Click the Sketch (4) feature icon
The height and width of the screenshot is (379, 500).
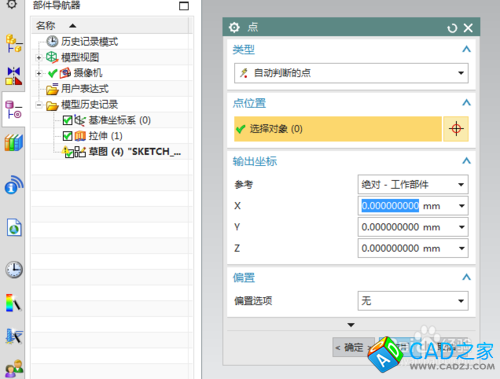80,152
